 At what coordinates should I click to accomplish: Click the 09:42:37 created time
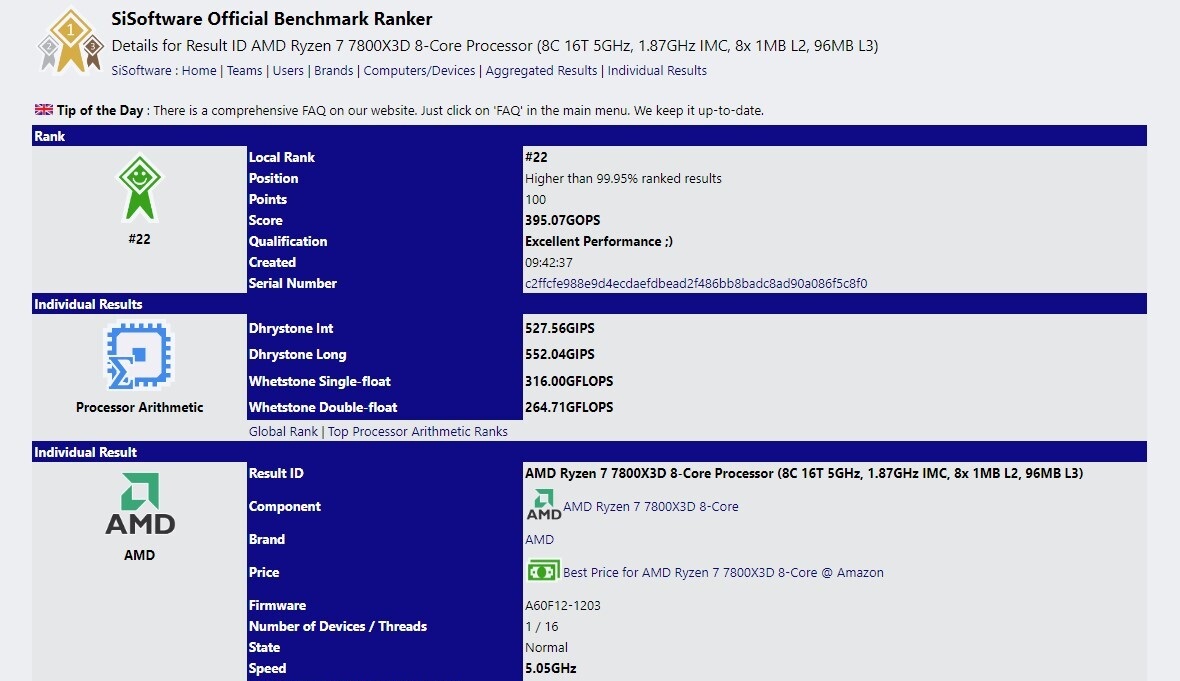(549, 263)
